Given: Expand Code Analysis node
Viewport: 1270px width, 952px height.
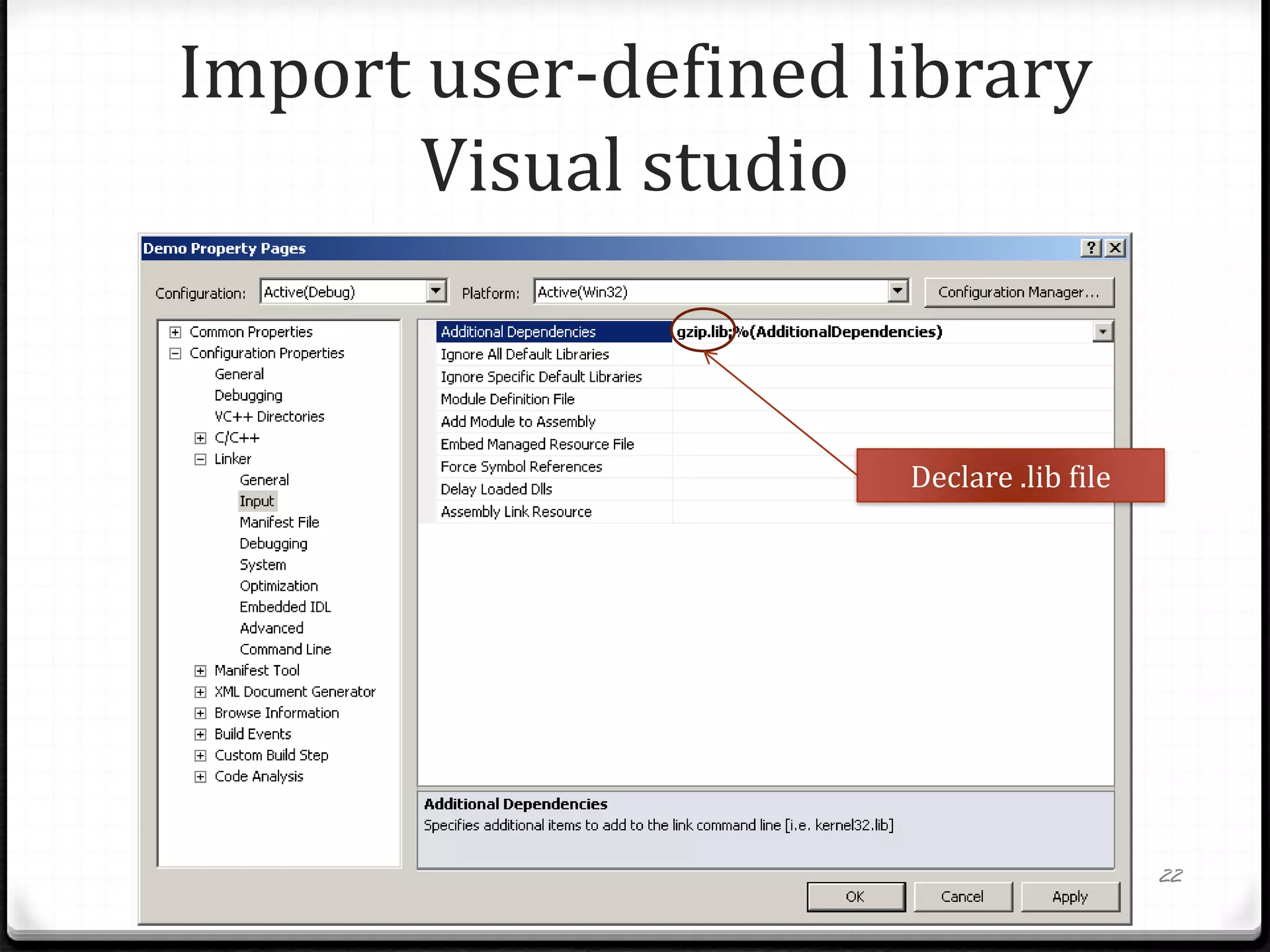Looking at the screenshot, I should click(x=200, y=777).
